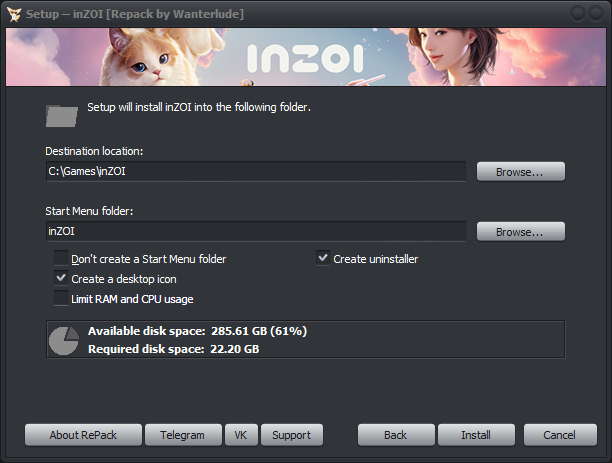612x463 pixels.
Task: Open the VK link button
Action: click(x=241, y=435)
